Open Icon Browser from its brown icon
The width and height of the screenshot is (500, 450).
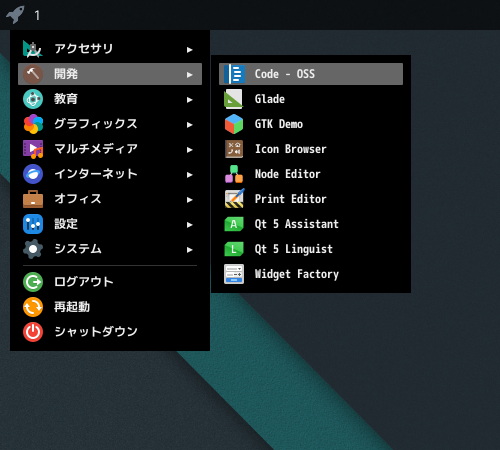click(234, 149)
